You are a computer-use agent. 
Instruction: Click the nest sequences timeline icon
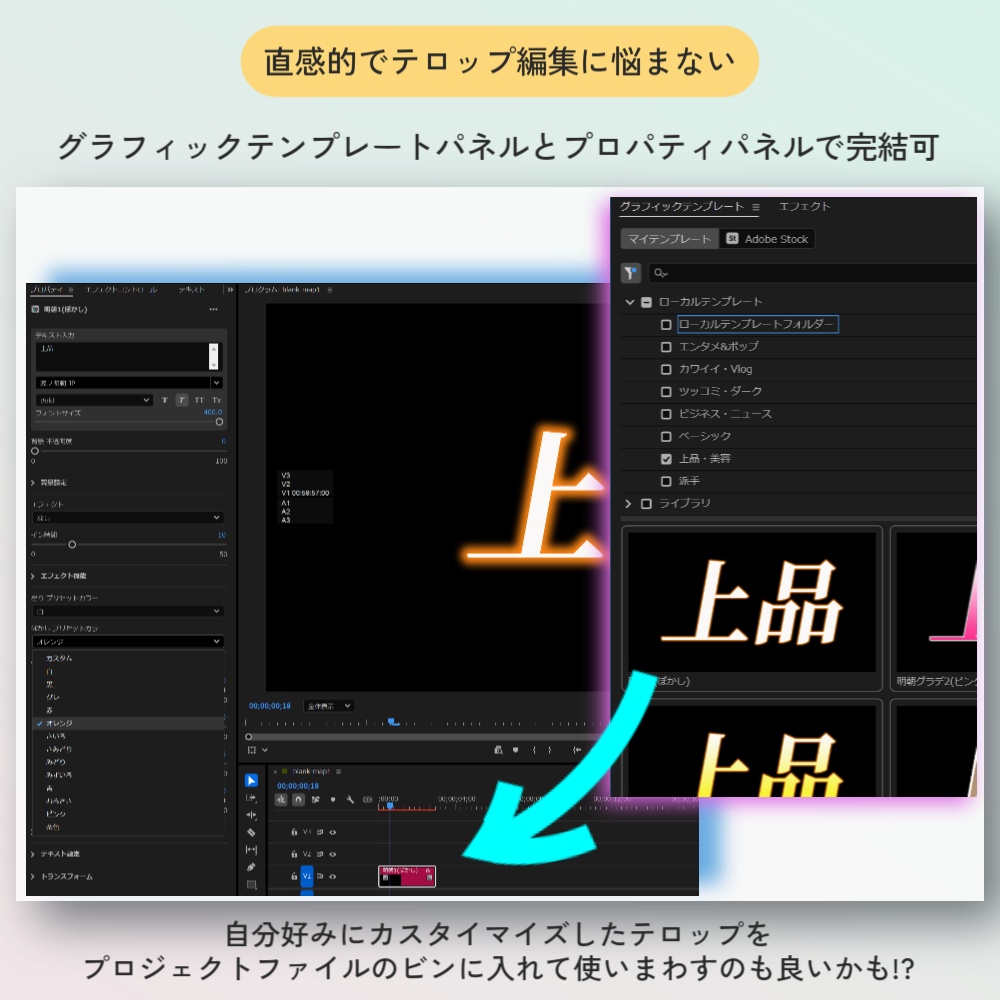click(x=281, y=800)
